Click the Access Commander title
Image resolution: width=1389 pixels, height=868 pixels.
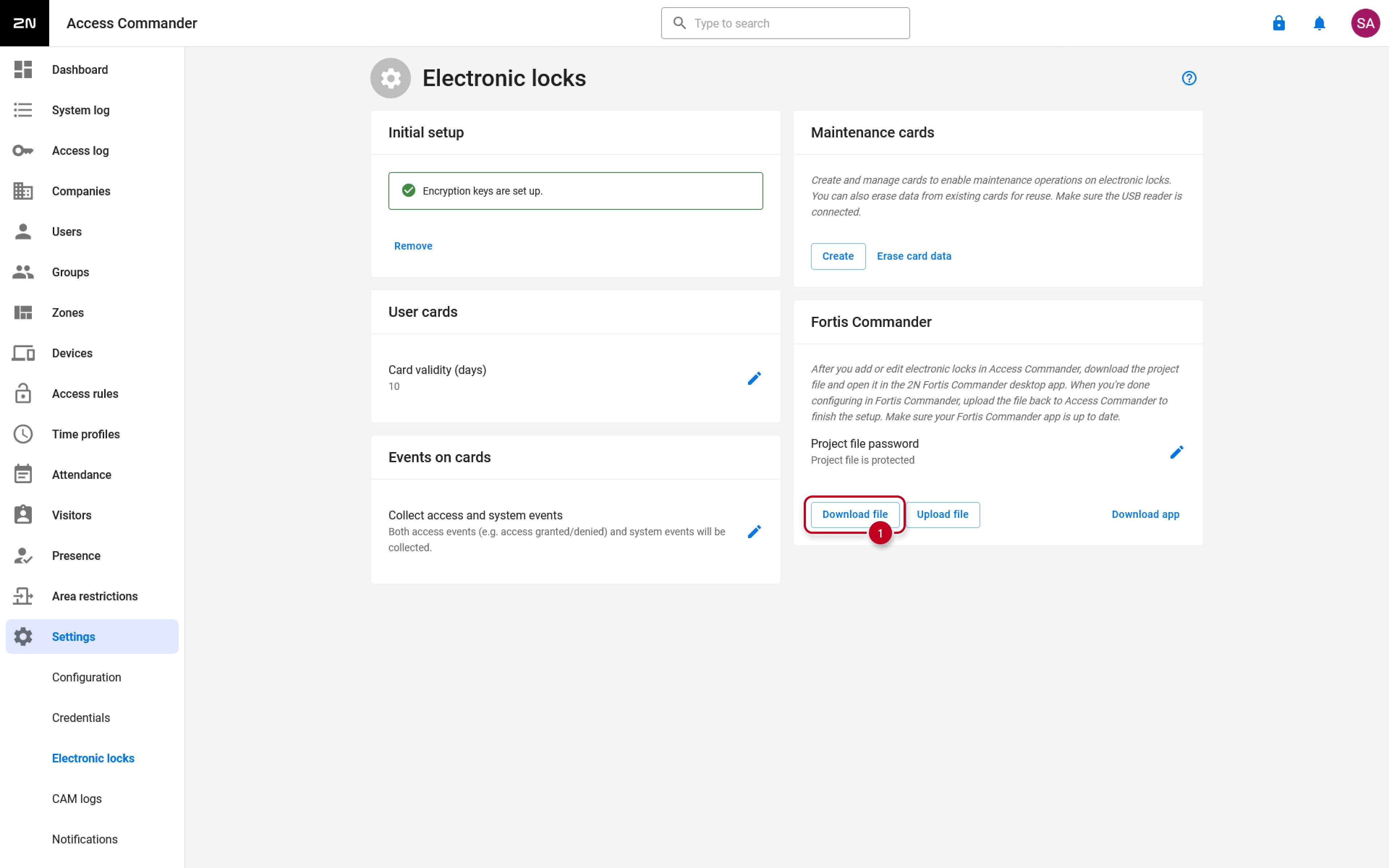[131, 23]
